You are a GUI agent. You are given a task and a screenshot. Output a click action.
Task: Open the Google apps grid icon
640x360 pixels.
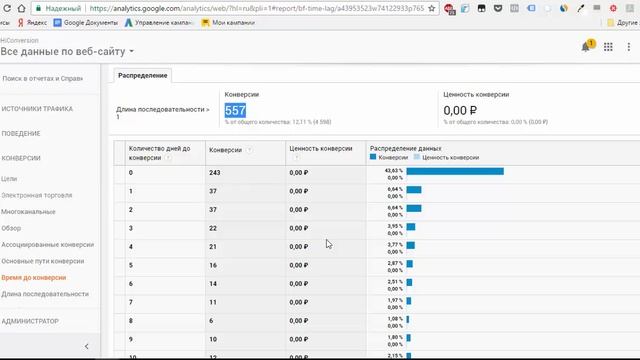(608, 47)
